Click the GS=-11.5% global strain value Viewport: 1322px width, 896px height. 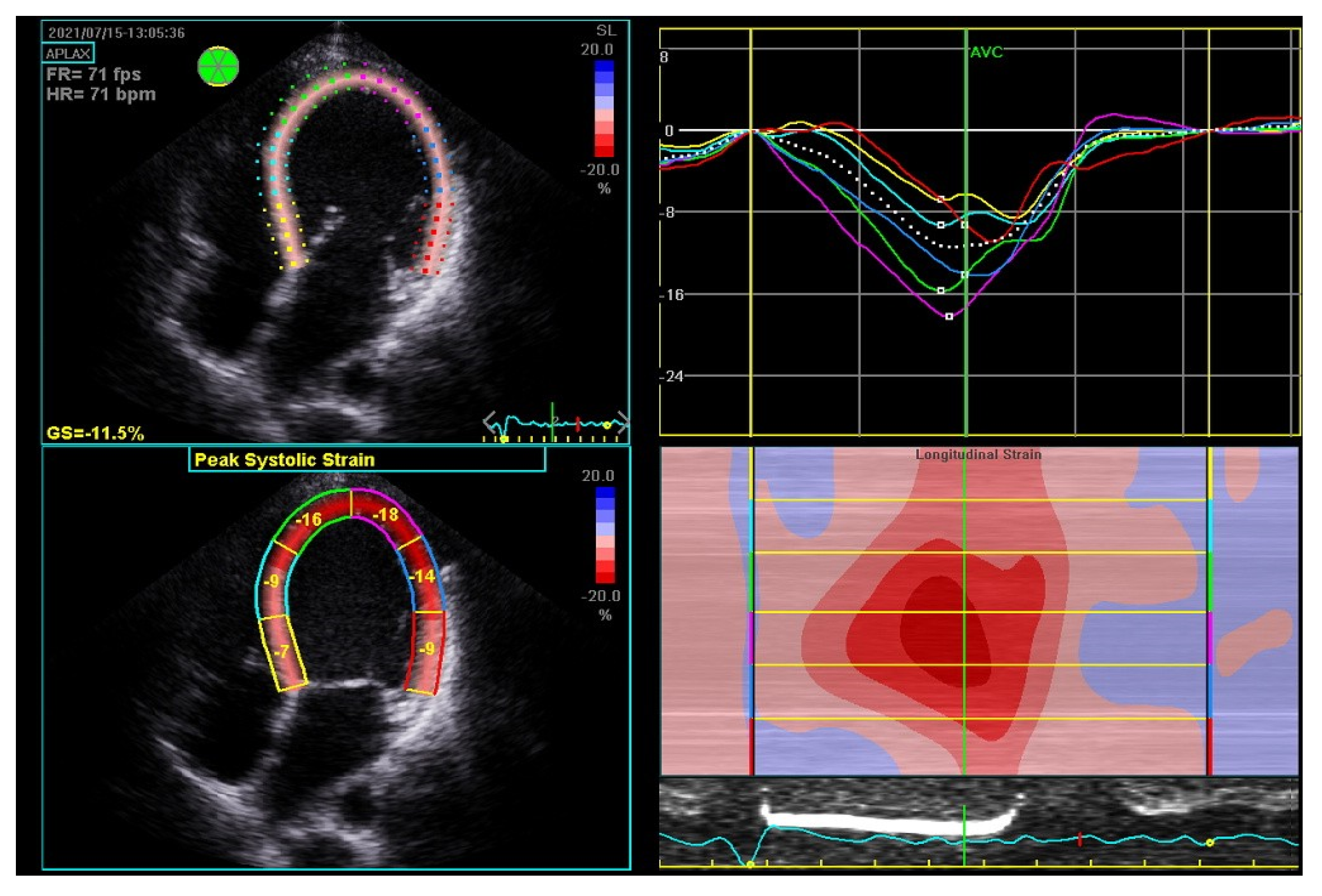pyautogui.click(x=95, y=433)
